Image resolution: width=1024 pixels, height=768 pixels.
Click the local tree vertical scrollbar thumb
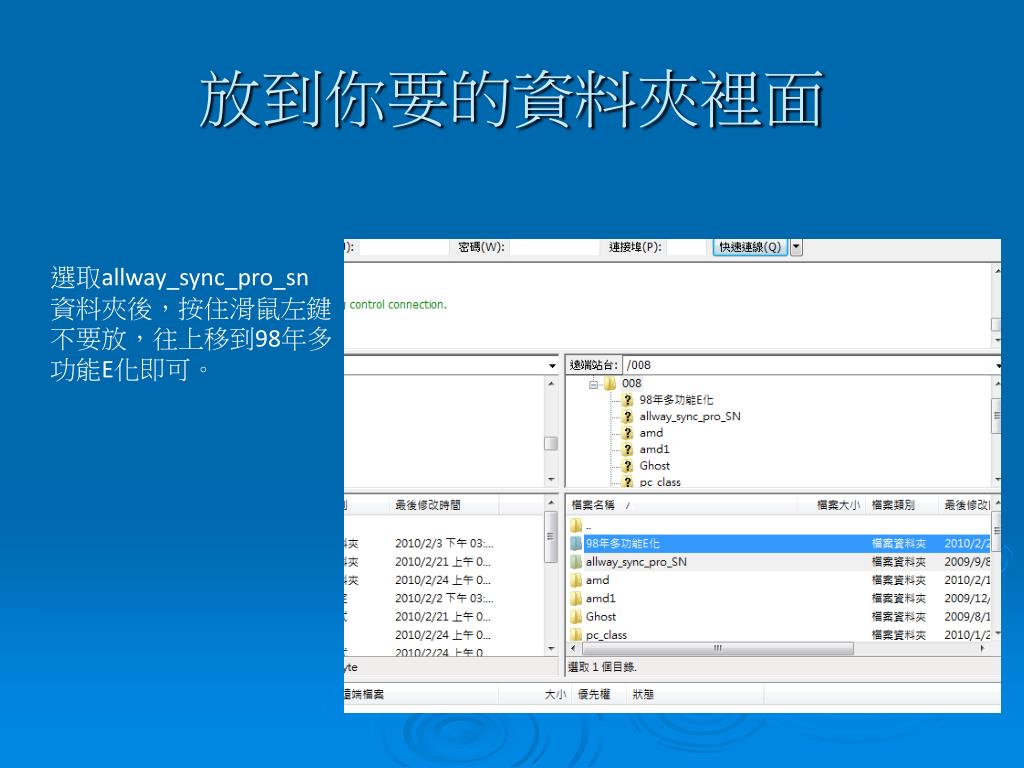click(551, 443)
